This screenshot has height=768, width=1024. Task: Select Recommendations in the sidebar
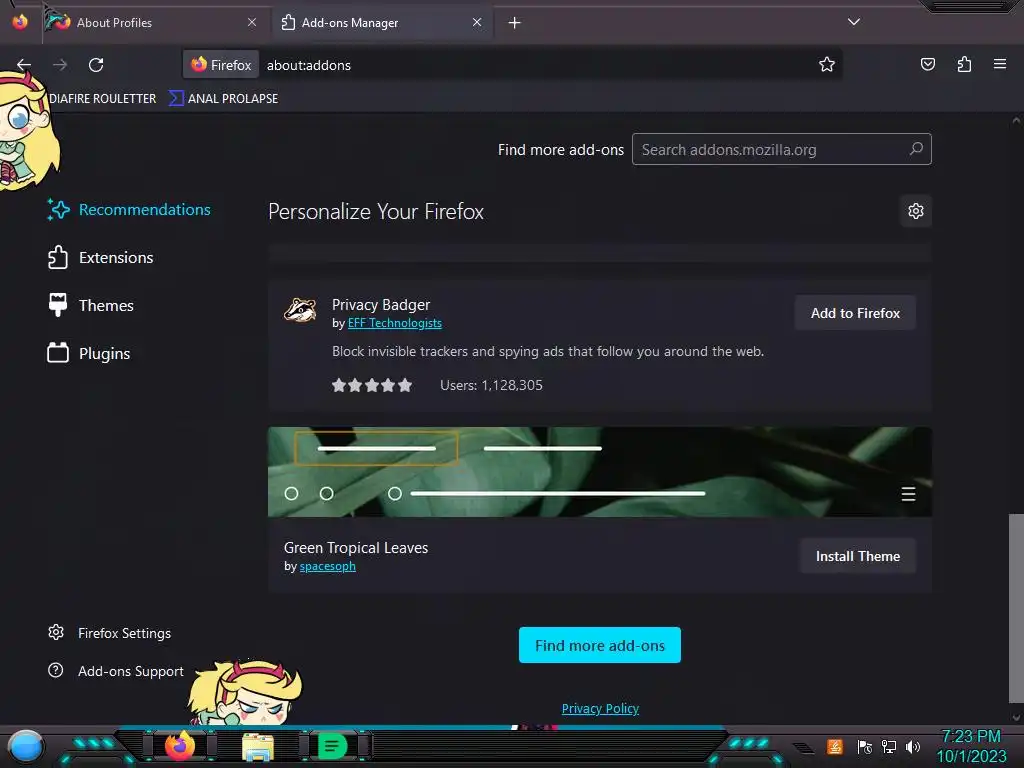(129, 210)
